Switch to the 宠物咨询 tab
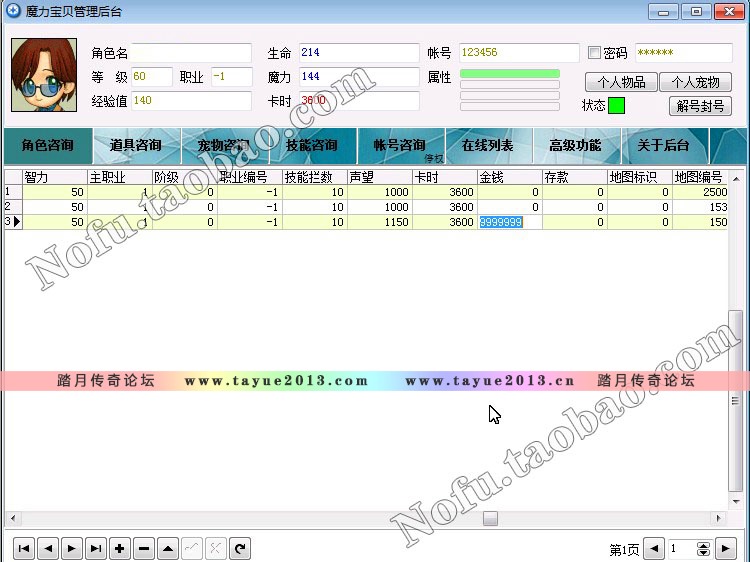The image size is (750, 562). (x=224, y=145)
